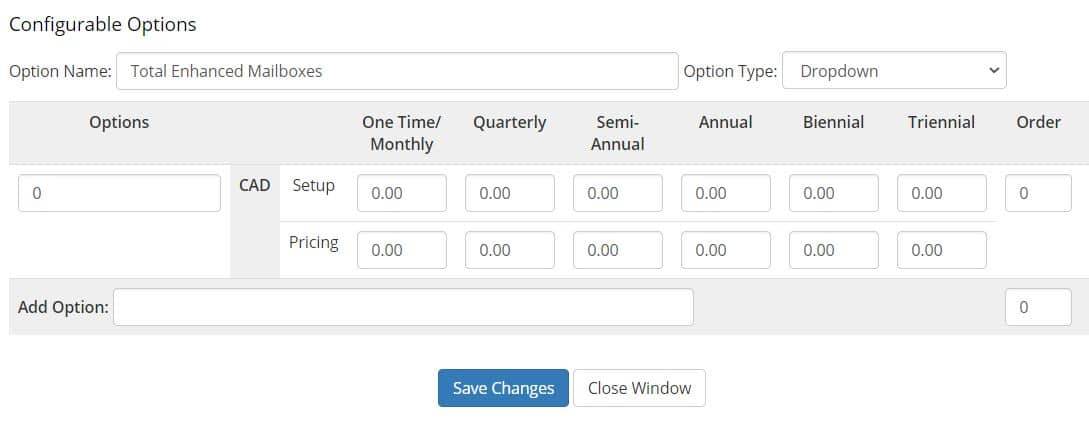Click the Order field in the option row
The height and width of the screenshot is (432, 1089).
[x=1038, y=193]
